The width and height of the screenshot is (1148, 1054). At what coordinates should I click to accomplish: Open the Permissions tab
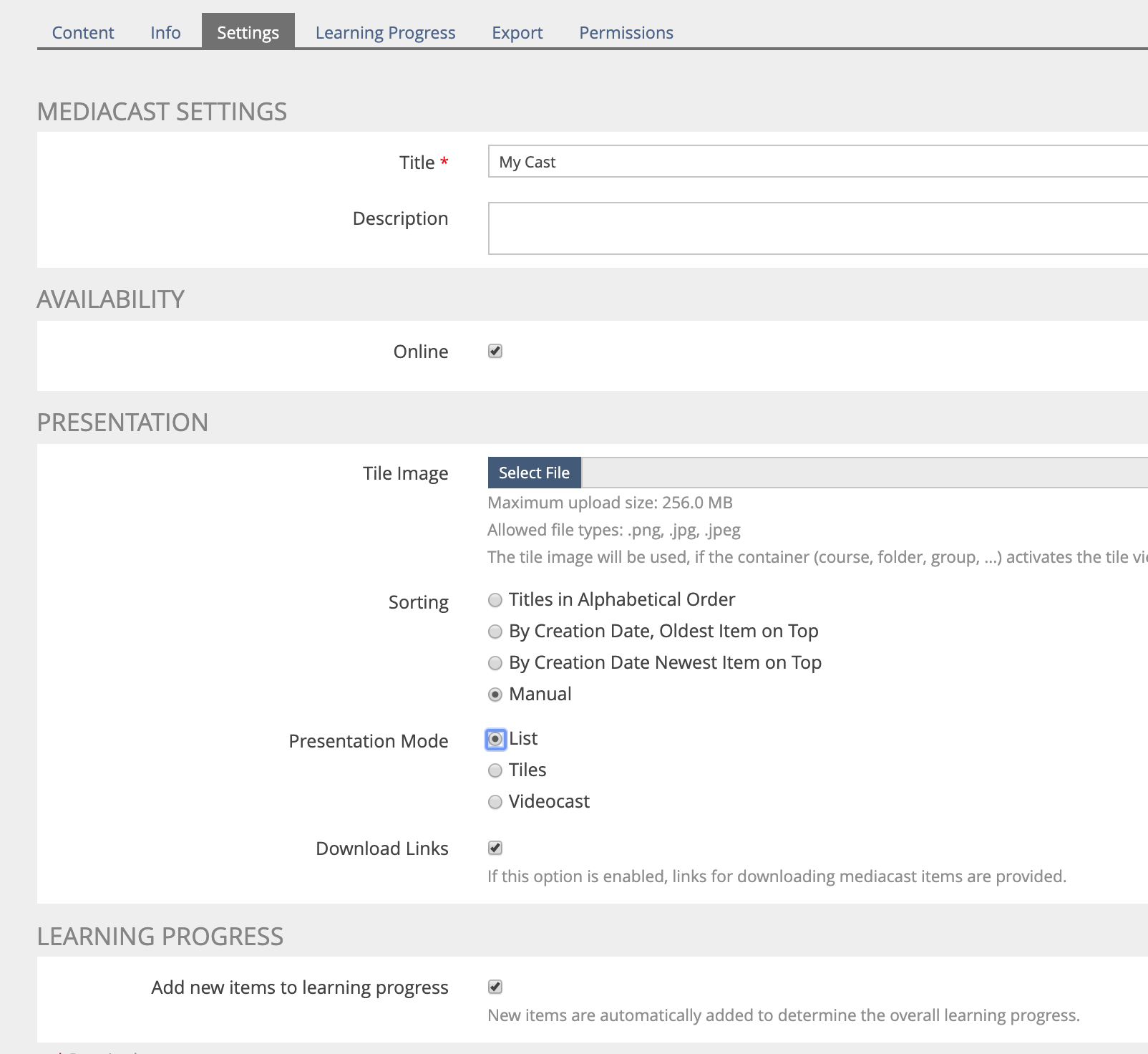[x=626, y=33]
